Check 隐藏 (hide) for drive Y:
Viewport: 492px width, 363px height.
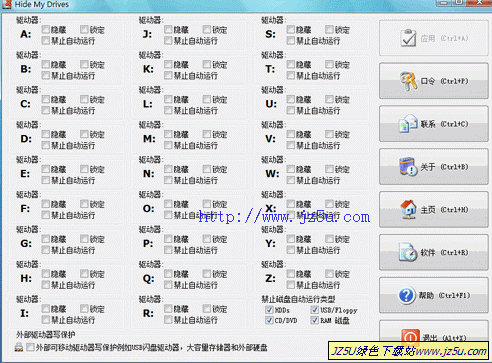pyautogui.click(x=291, y=239)
